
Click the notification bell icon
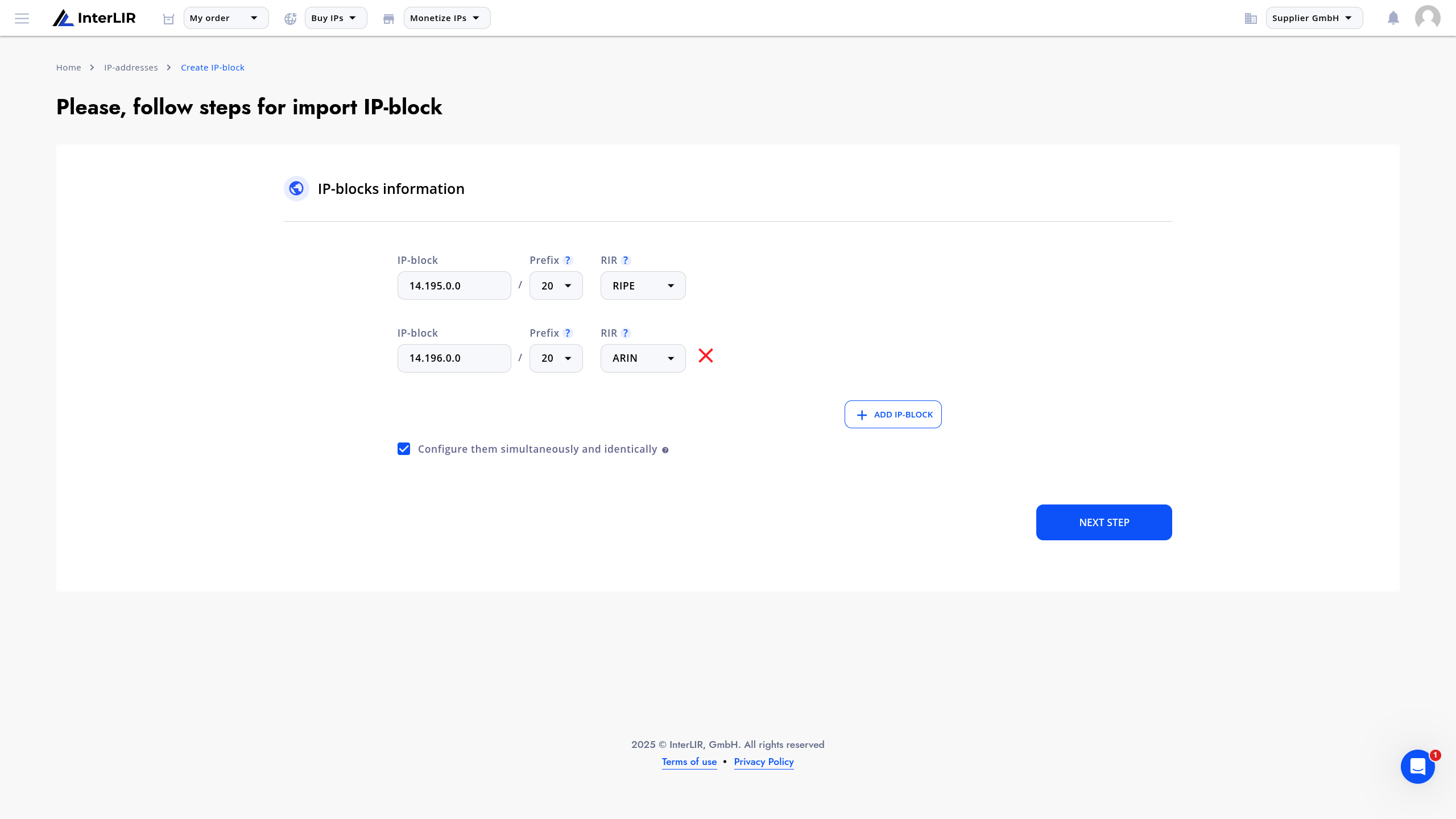tap(1393, 18)
